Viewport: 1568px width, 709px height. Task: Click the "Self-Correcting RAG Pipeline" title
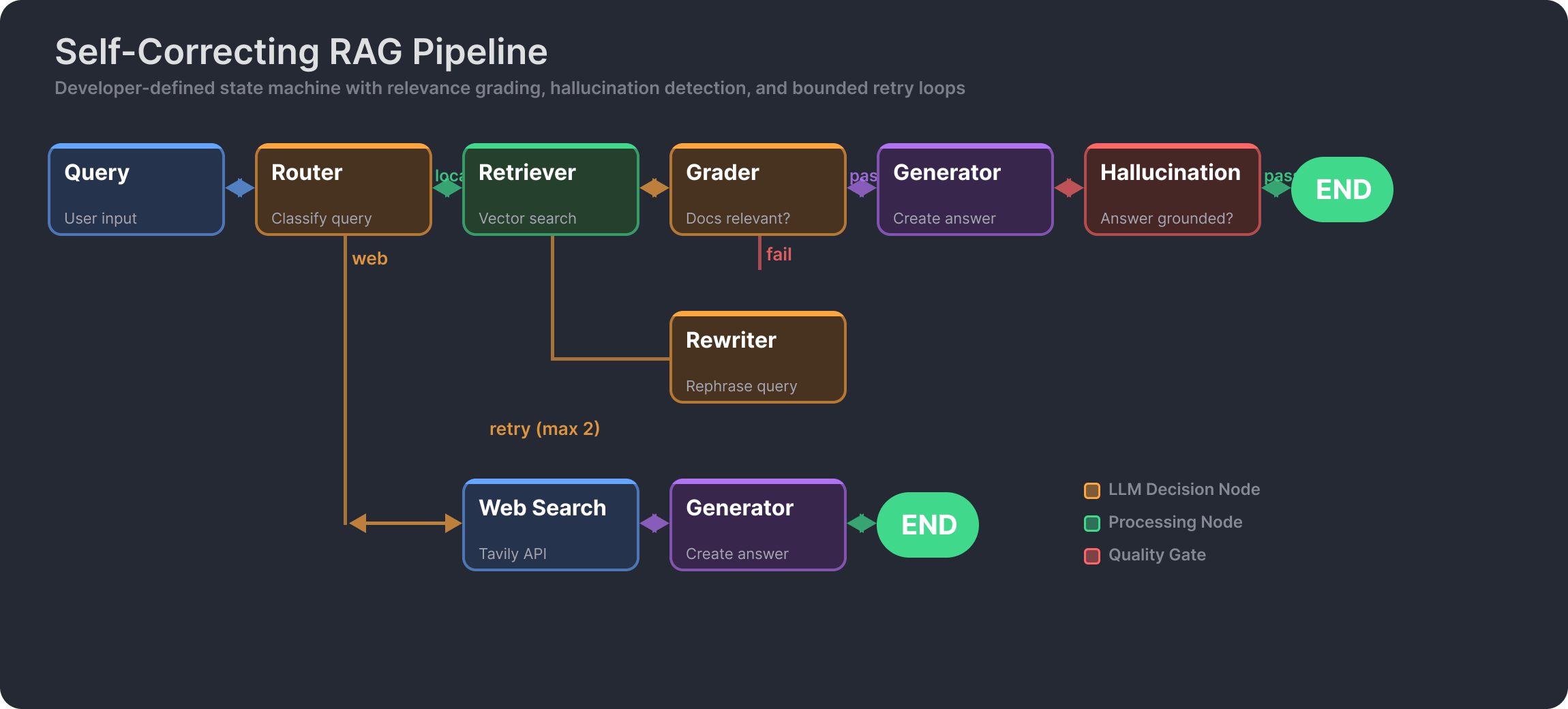tap(301, 52)
